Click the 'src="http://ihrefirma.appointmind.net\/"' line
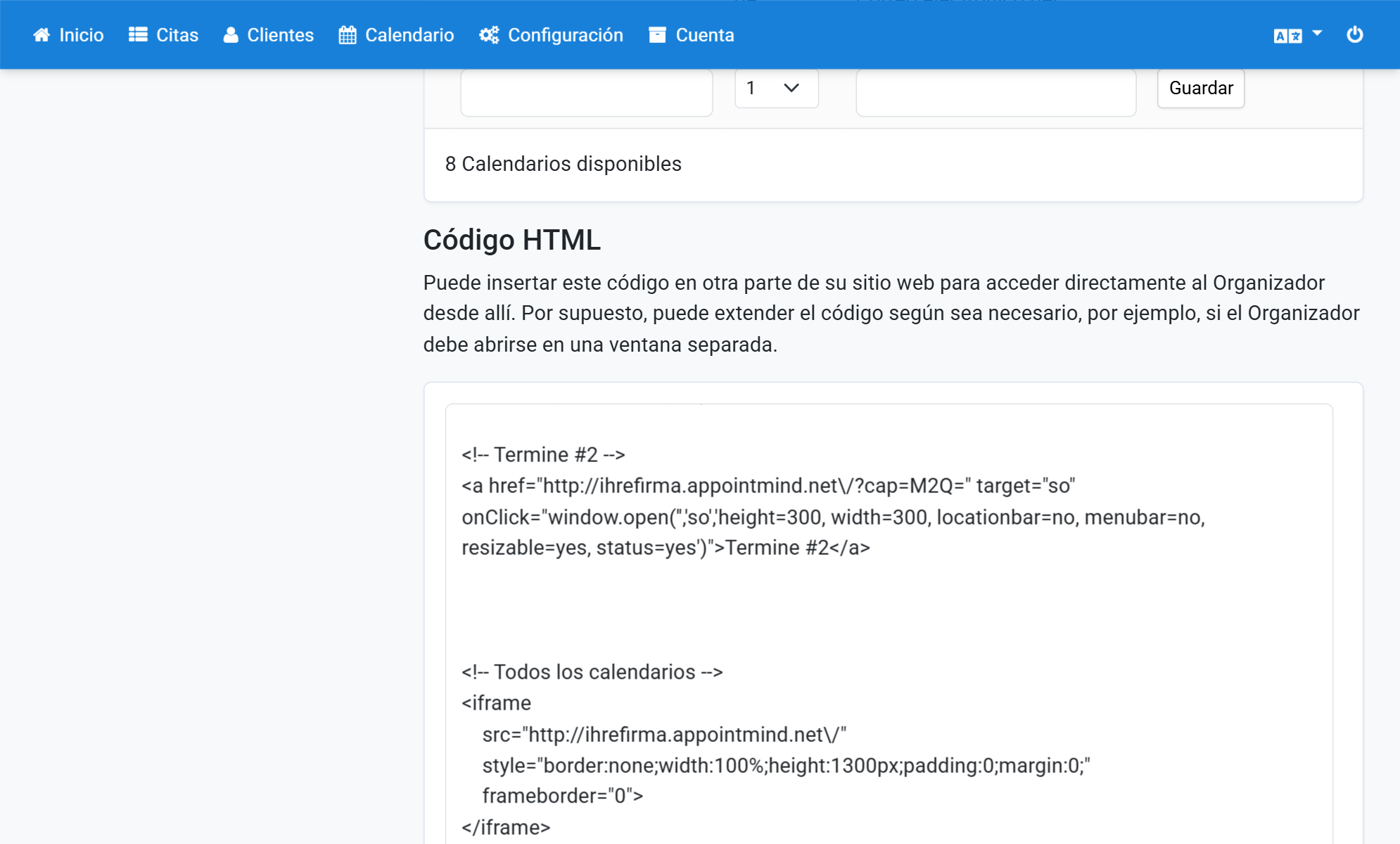Viewport: 1400px width, 844px height. point(665,734)
